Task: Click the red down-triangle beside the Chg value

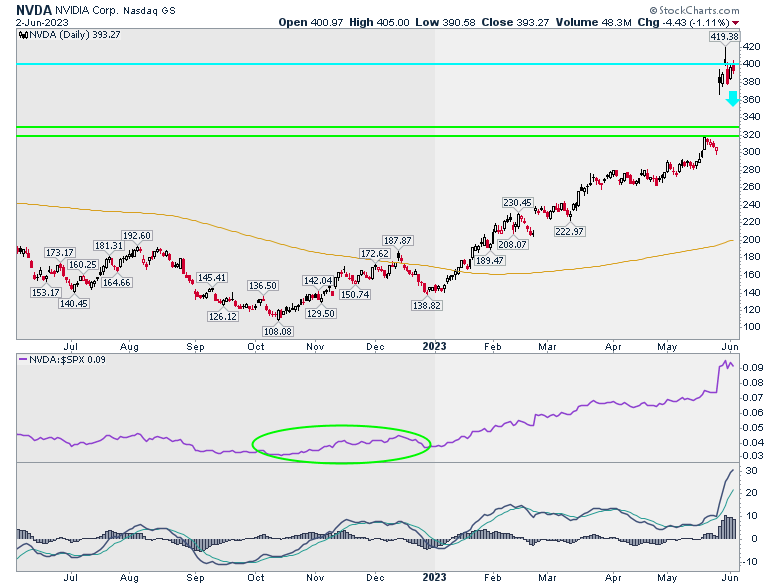Action: point(736,23)
